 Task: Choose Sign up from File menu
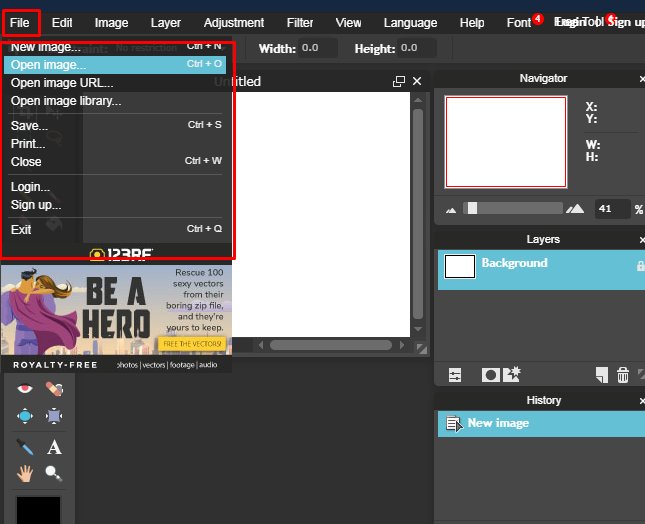(115, 205)
